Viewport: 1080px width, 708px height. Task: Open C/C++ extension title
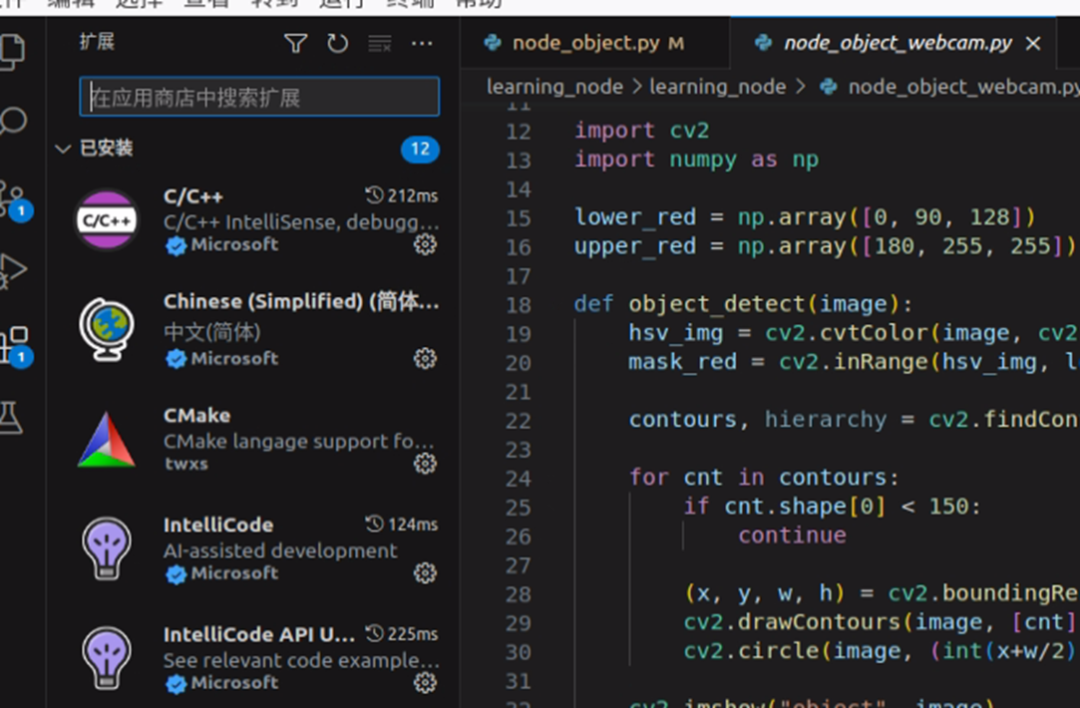pos(194,197)
